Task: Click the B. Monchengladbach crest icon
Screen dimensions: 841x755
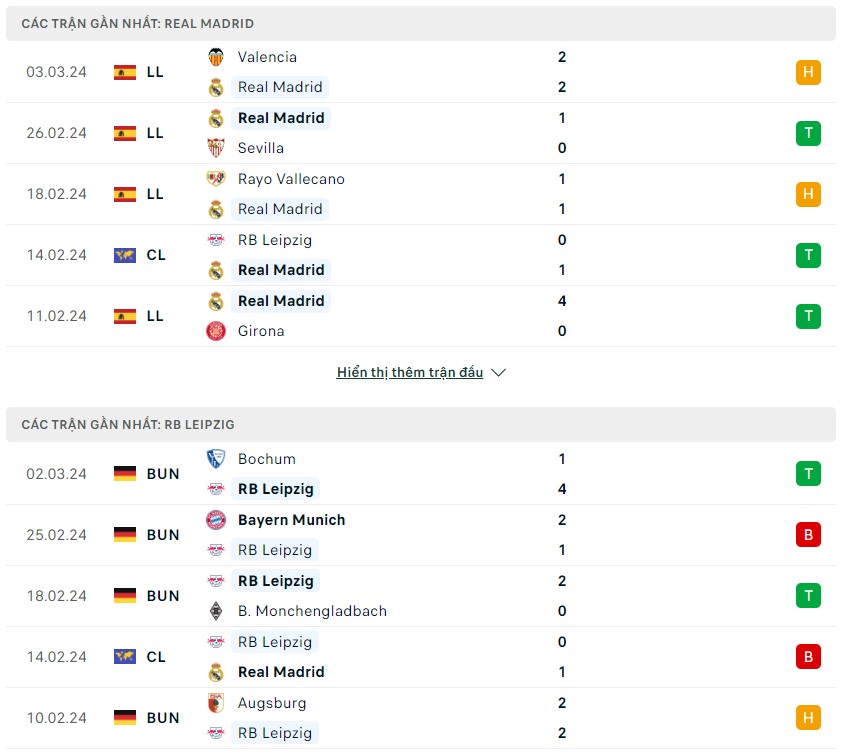Action: click(216, 611)
